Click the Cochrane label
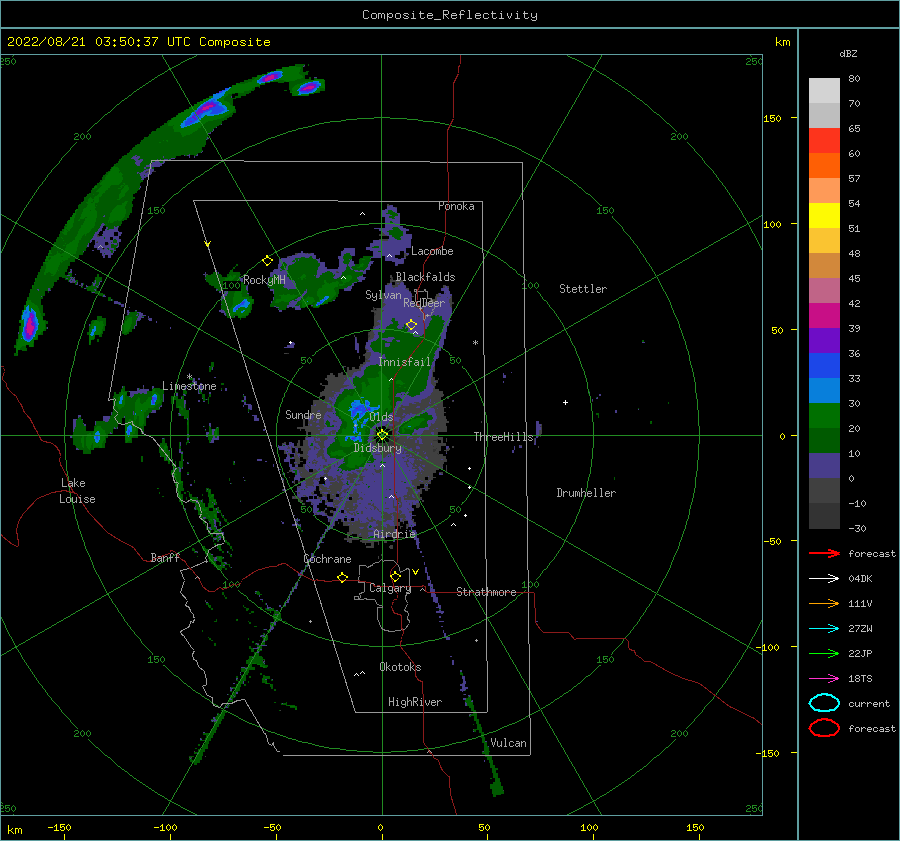This screenshot has height=841, width=900. 327,559
